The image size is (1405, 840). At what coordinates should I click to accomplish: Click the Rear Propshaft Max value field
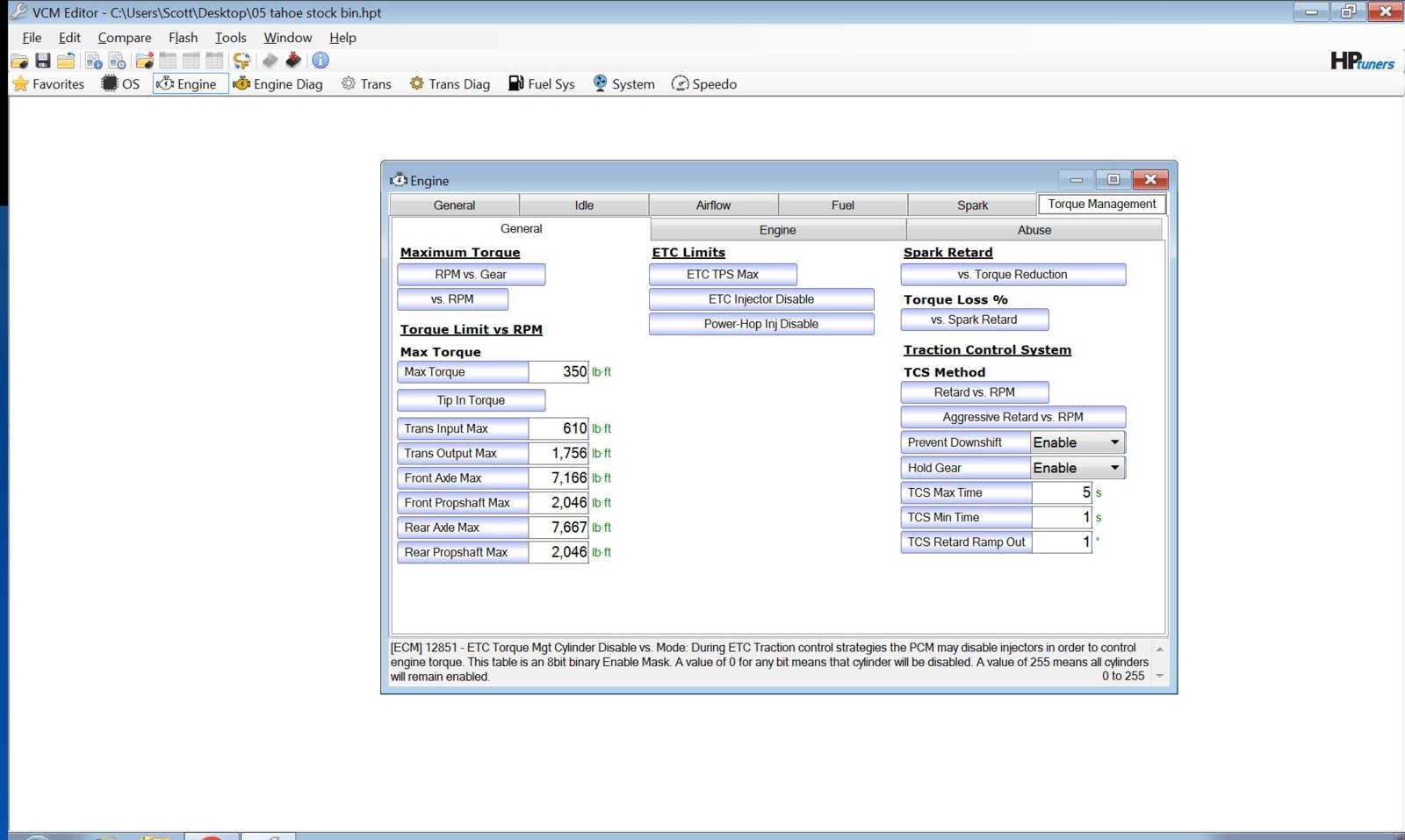coord(558,552)
